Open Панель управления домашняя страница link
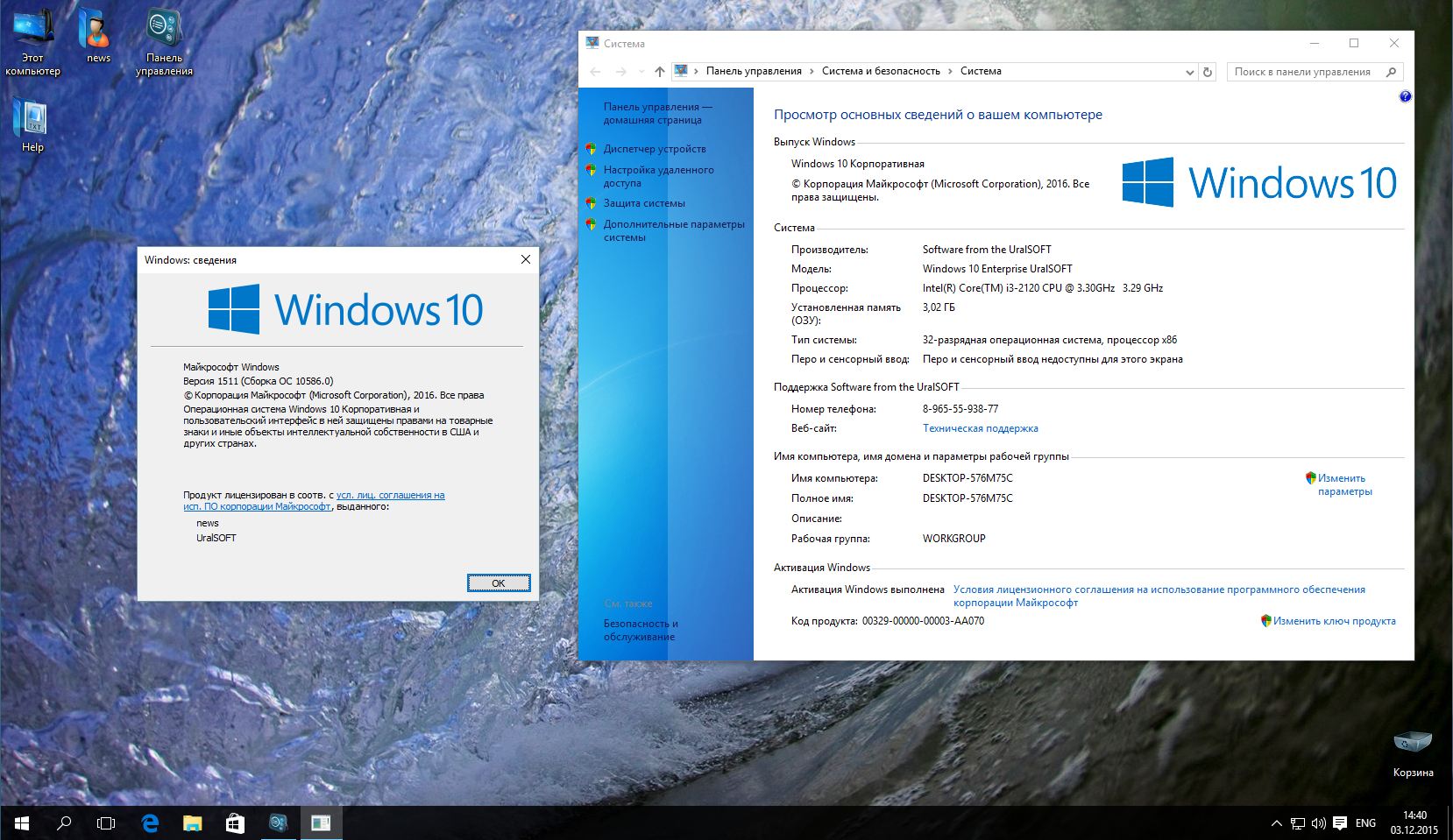1453x840 pixels. (x=657, y=113)
